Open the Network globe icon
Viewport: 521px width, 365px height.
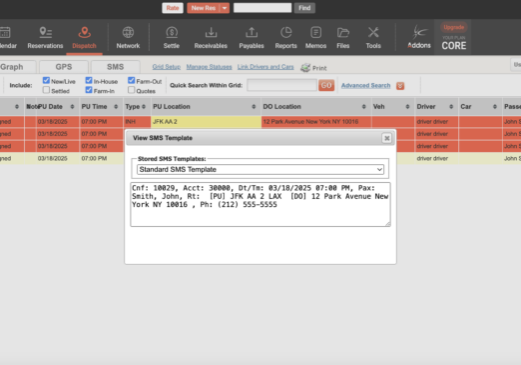click(128, 32)
